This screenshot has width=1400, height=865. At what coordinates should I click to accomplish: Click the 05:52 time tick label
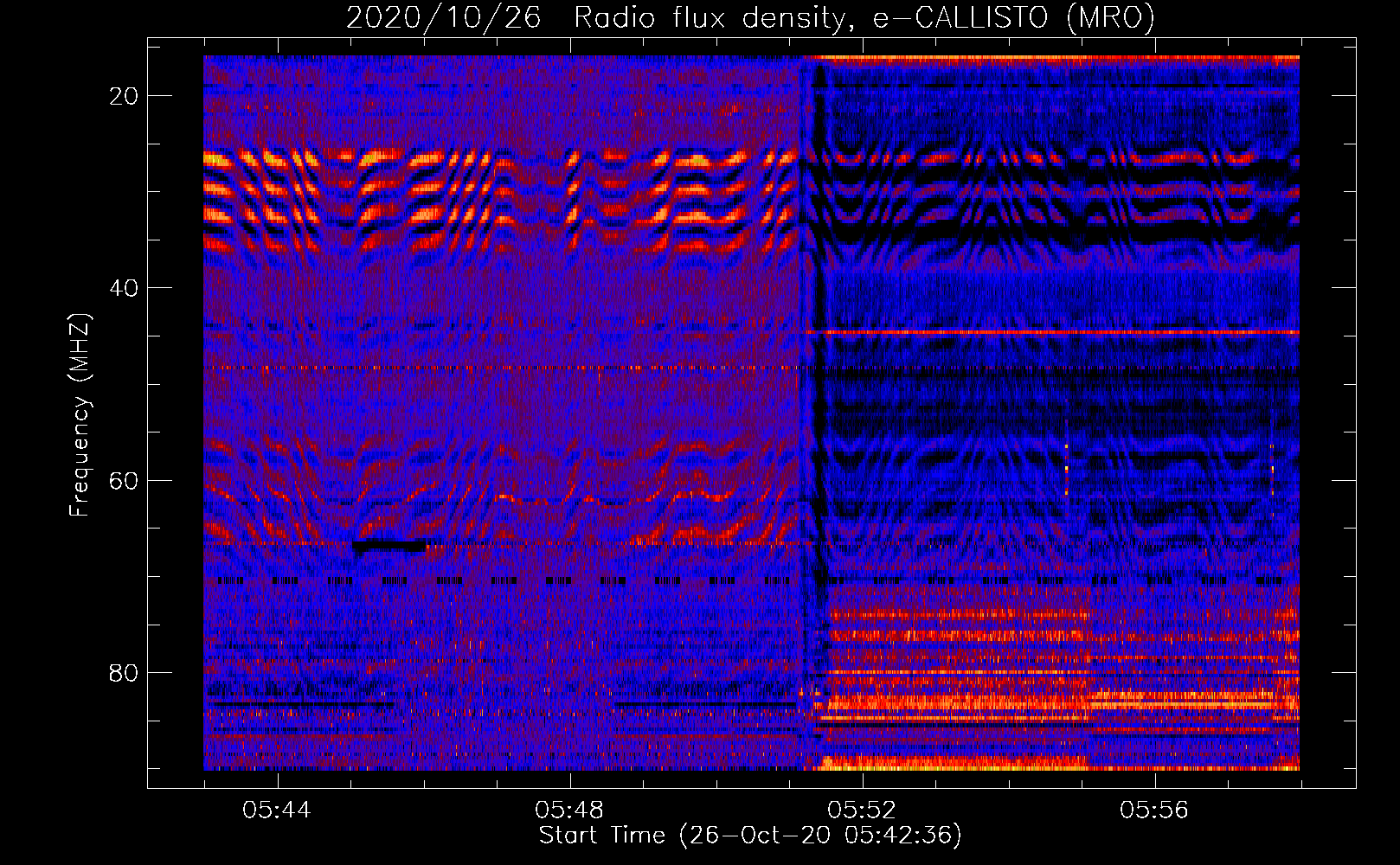coord(862,811)
